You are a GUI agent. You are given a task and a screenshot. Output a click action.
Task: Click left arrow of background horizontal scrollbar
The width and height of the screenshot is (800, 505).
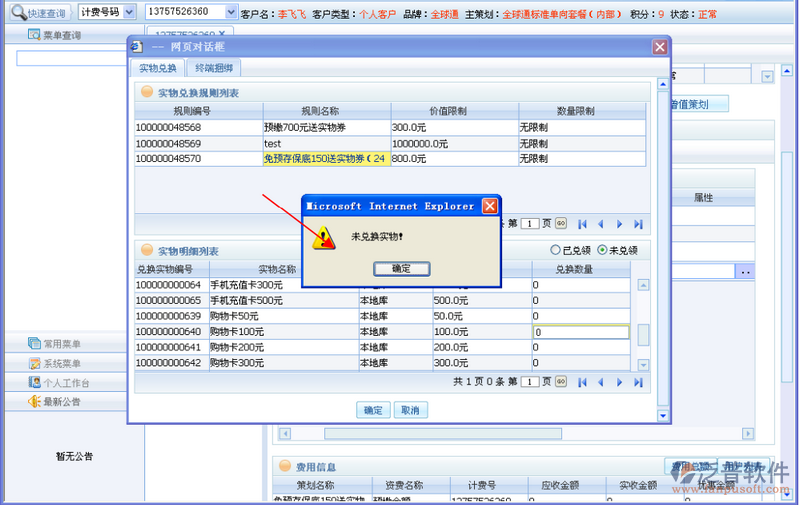(x=285, y=434)
